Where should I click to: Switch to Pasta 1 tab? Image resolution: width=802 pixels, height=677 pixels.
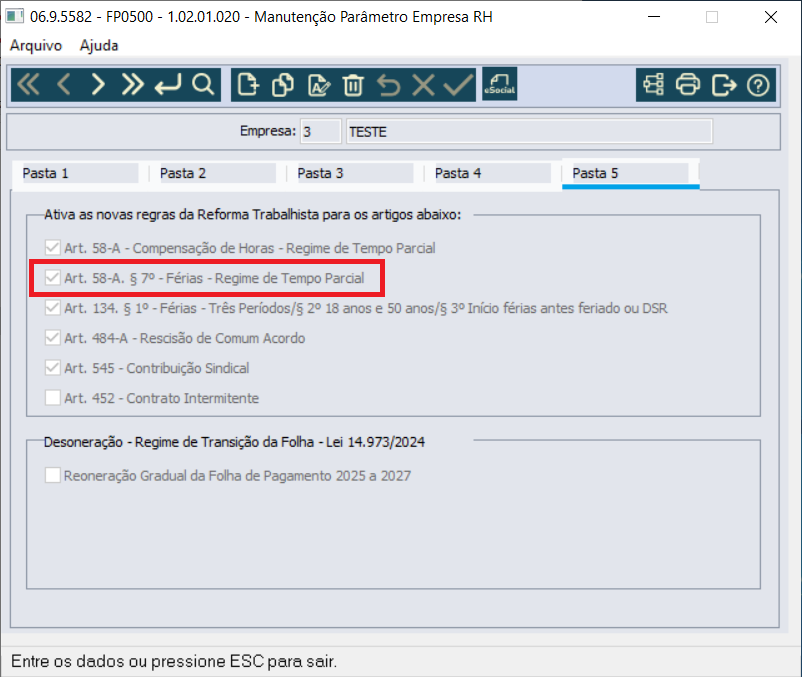(80, 173)
